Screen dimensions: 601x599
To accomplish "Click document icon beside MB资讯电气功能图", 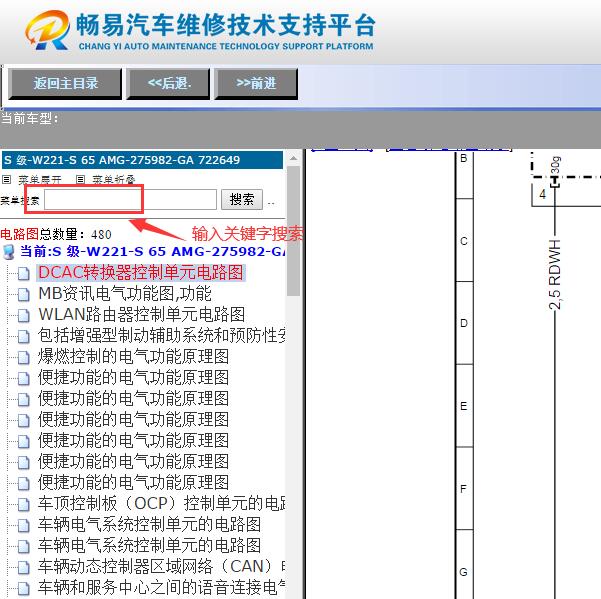I will point(24,295).
